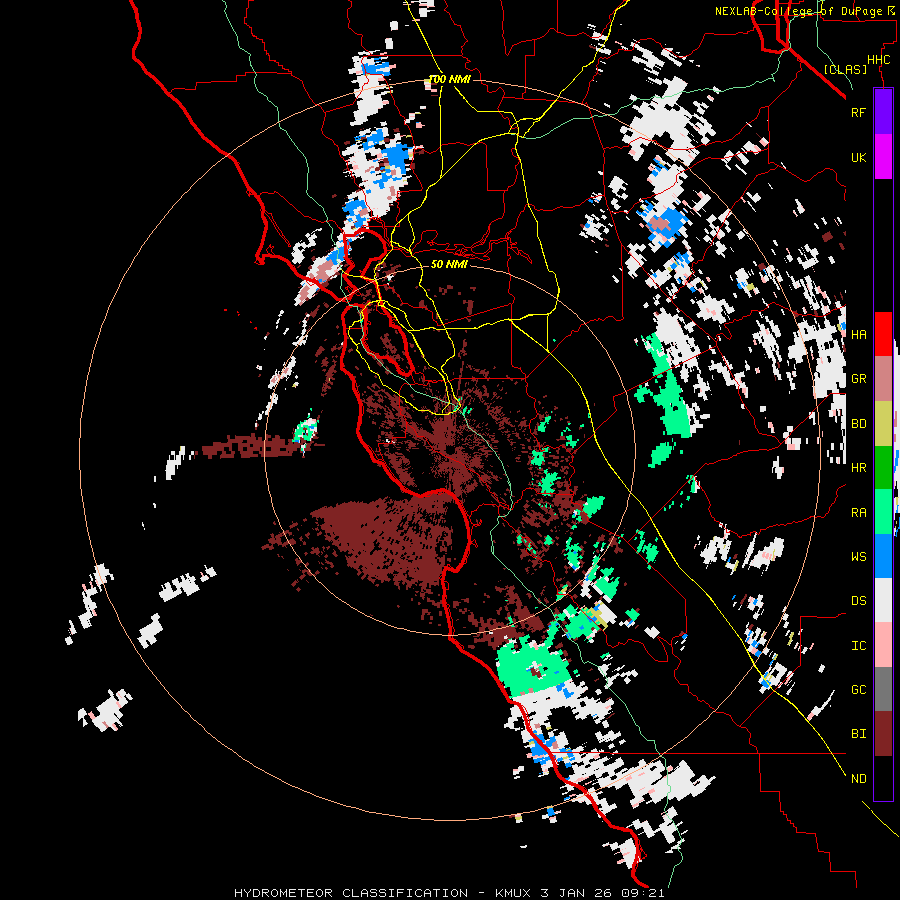The width and height of the screenshot is (900, 900).
Task: Click the red HA legend color swatch
Action: pyautogui.click(x=883, y=334)
